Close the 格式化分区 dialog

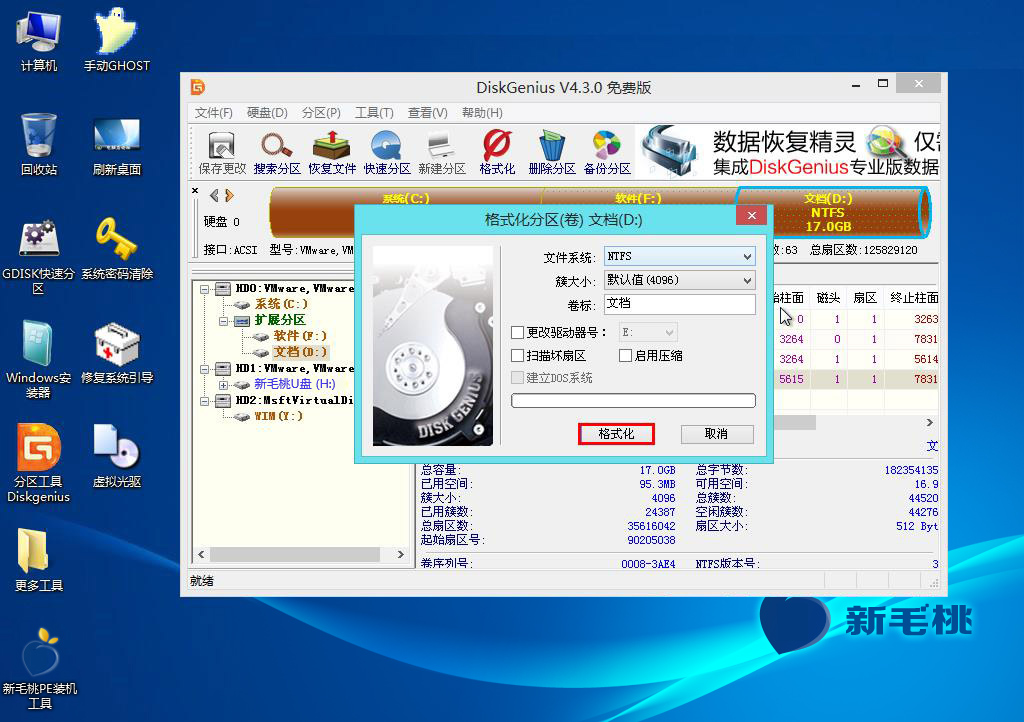(752, 215)
